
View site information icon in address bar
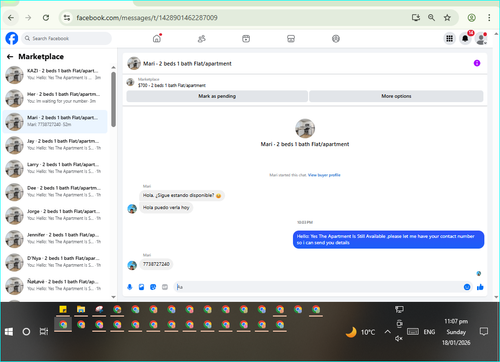[67, 18]
